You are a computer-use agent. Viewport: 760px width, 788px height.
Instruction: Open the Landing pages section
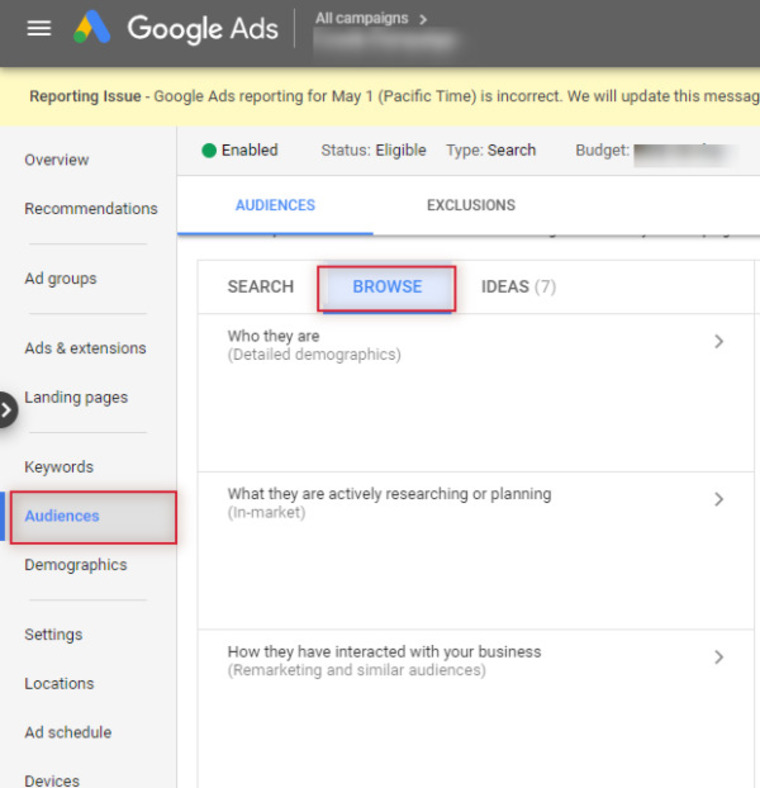coord(76,398)
